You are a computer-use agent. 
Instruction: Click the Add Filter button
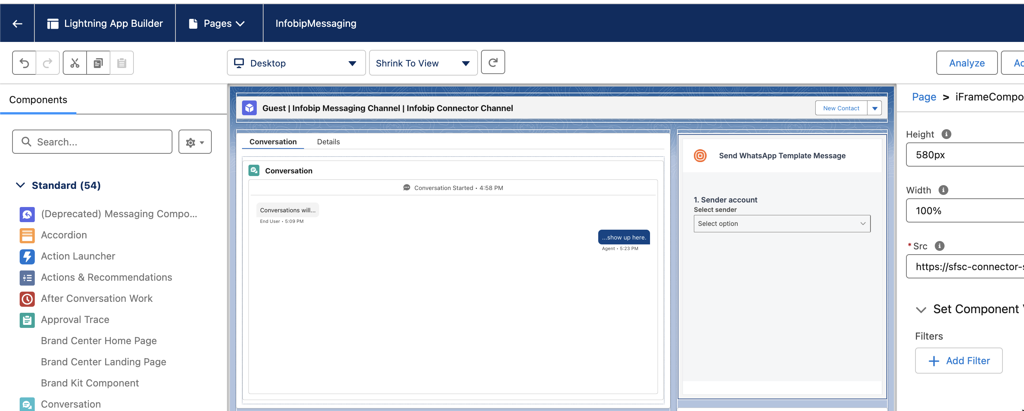pos(959,361)
